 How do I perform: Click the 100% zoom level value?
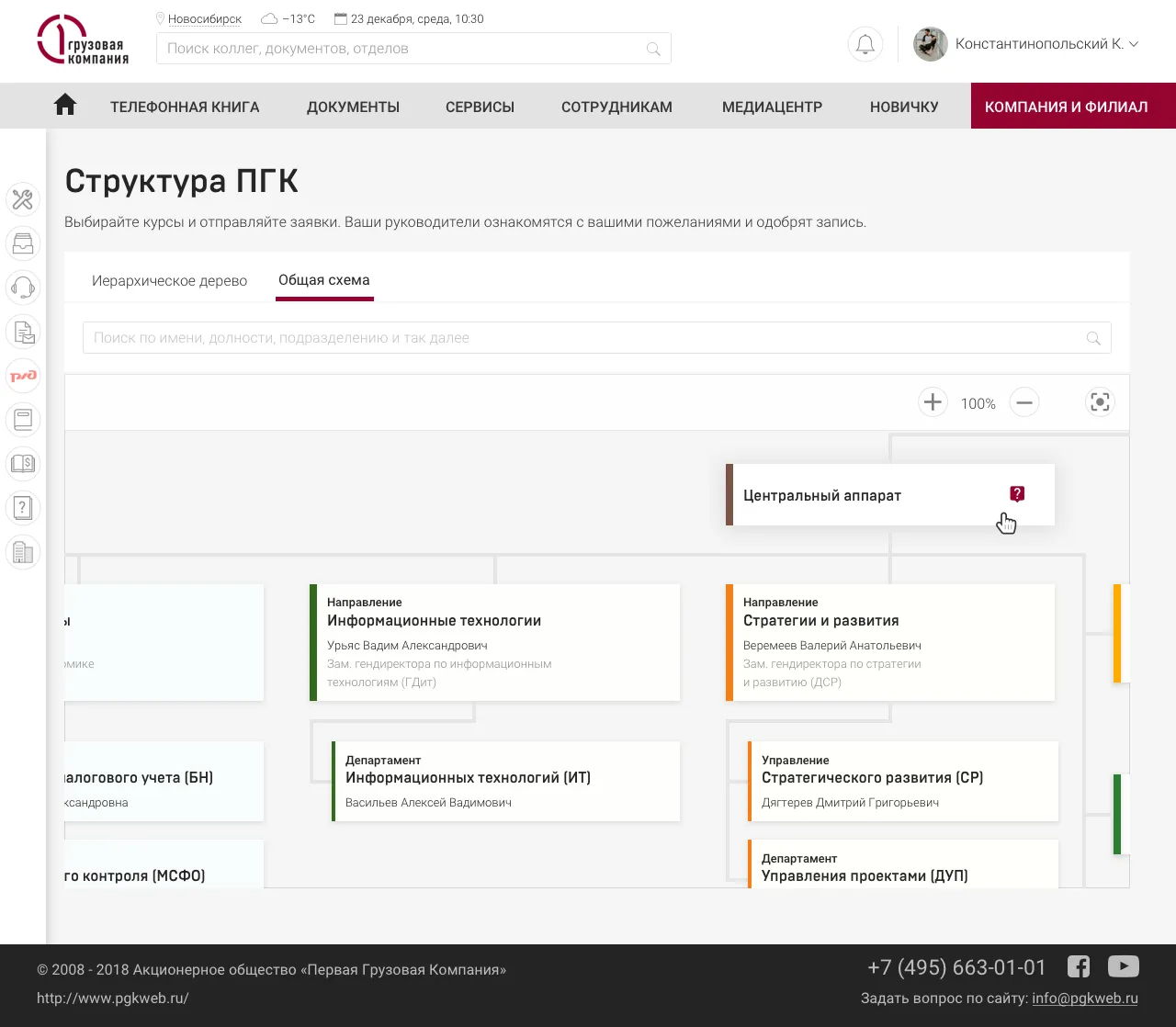coord(978,403)
